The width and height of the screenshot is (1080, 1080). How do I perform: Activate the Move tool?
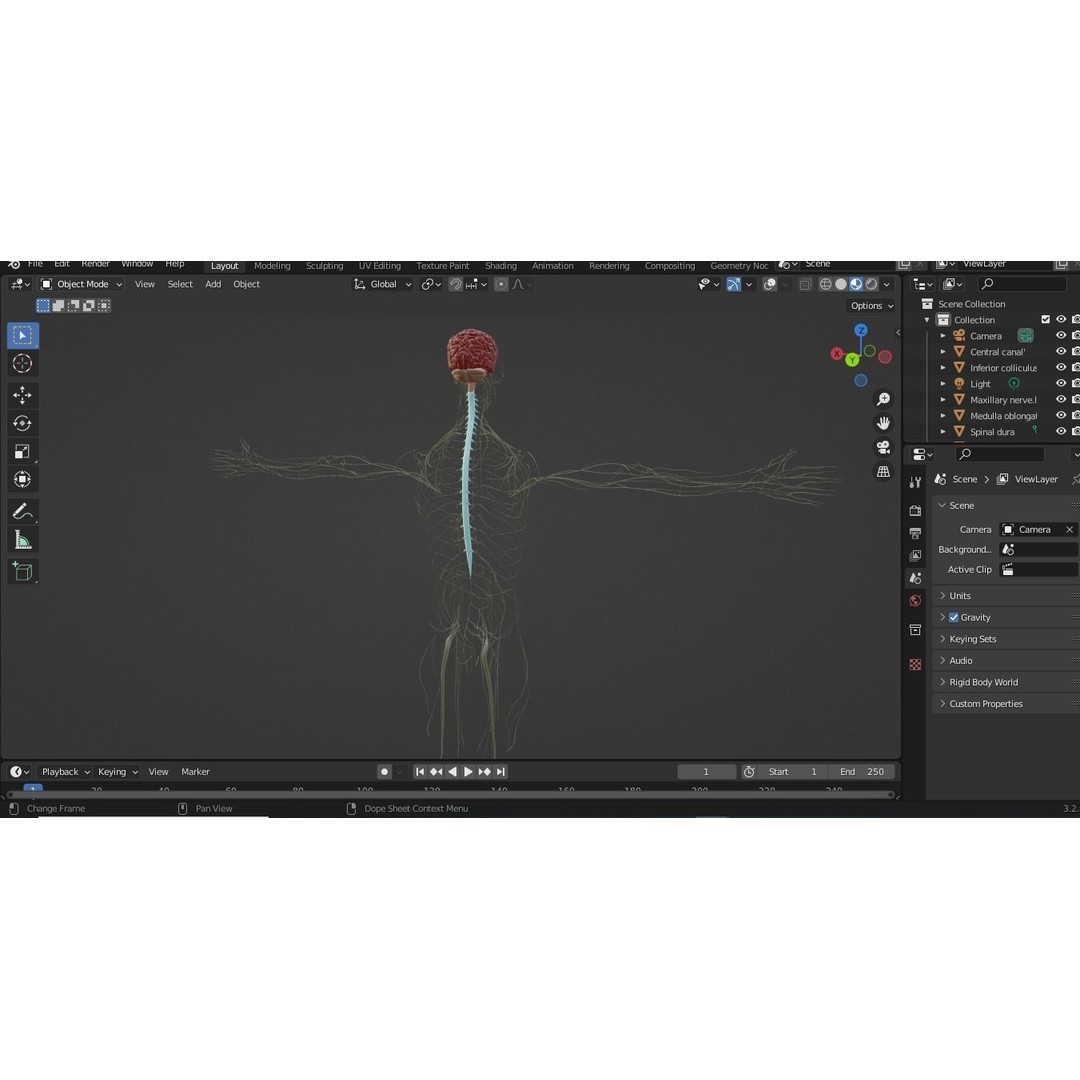click(22, 395)
